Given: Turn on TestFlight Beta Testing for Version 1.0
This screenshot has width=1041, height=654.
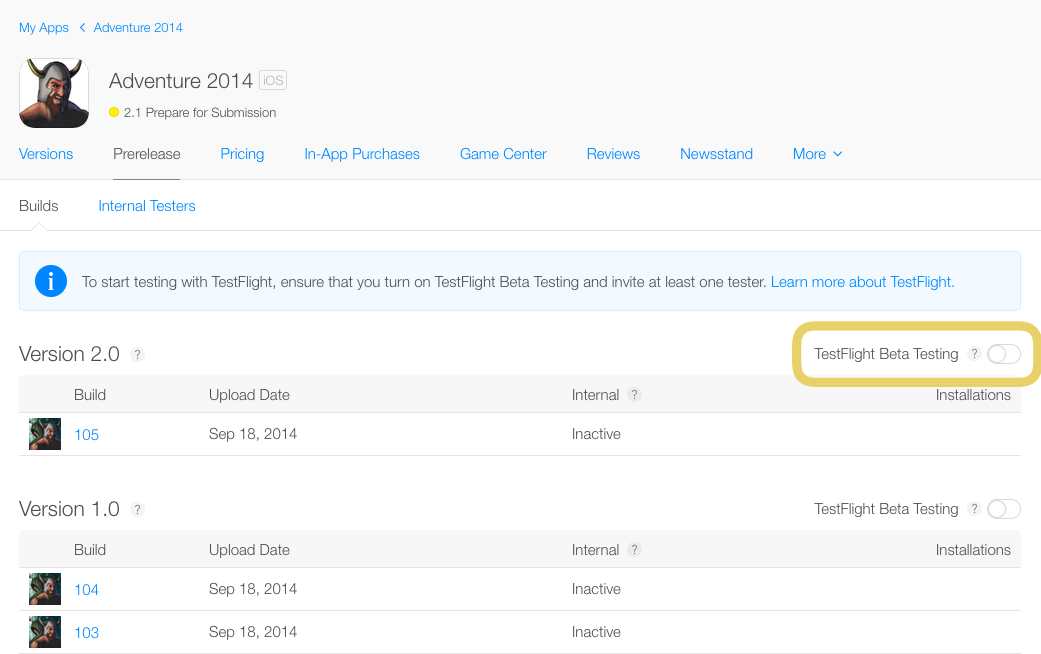Looking at the screenshot, I should pos(1003,509).
